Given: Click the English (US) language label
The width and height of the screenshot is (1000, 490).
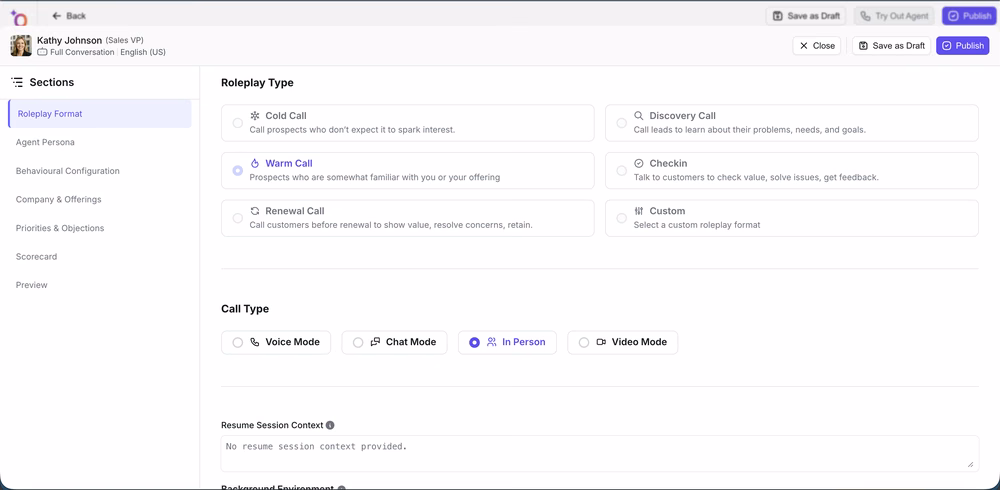Looking at the screenshot, I should (143, 52).
